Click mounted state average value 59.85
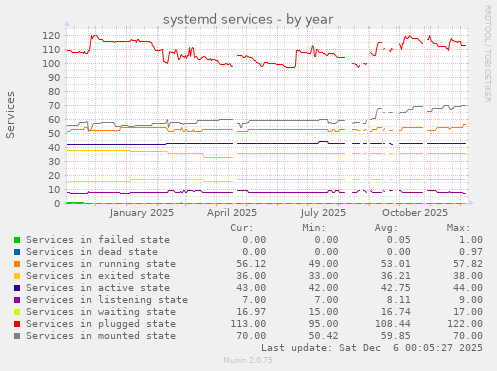 click(x=396, y=336)
